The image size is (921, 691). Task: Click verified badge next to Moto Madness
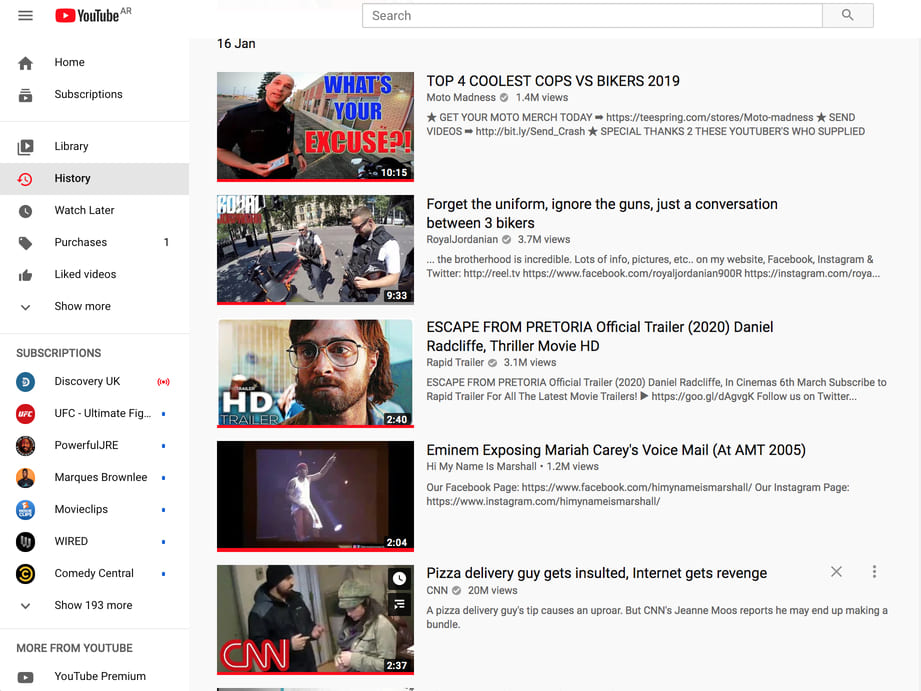pyautogui.click(x=504, y=98)
